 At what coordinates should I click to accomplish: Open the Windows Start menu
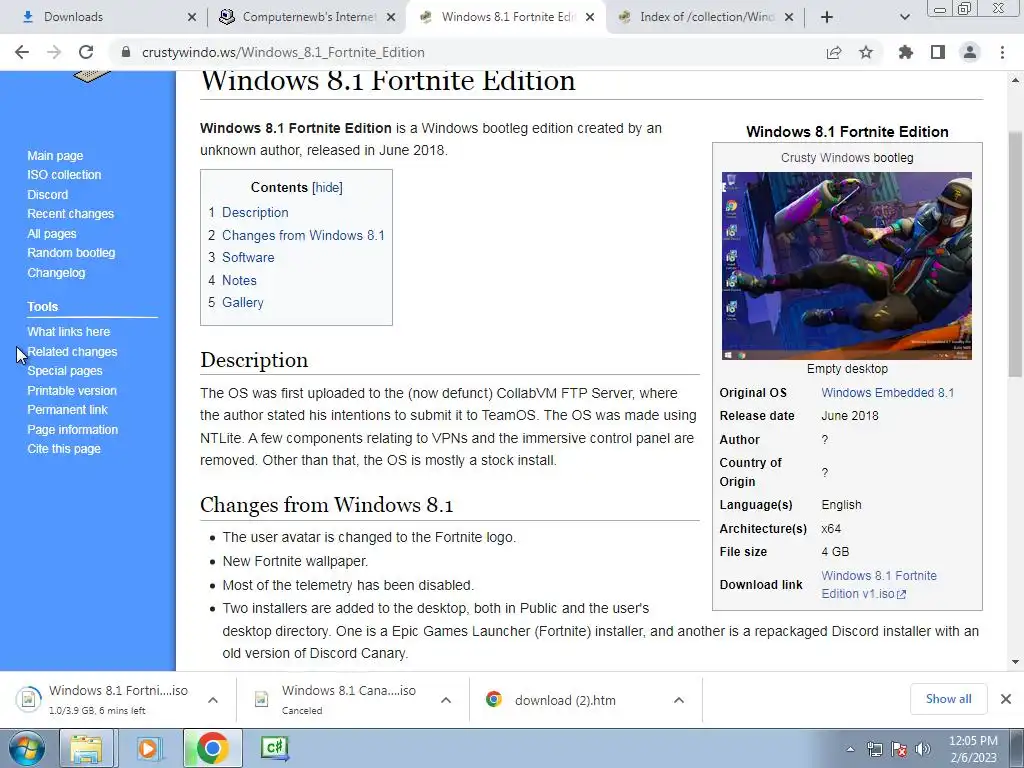click(27, 748)
